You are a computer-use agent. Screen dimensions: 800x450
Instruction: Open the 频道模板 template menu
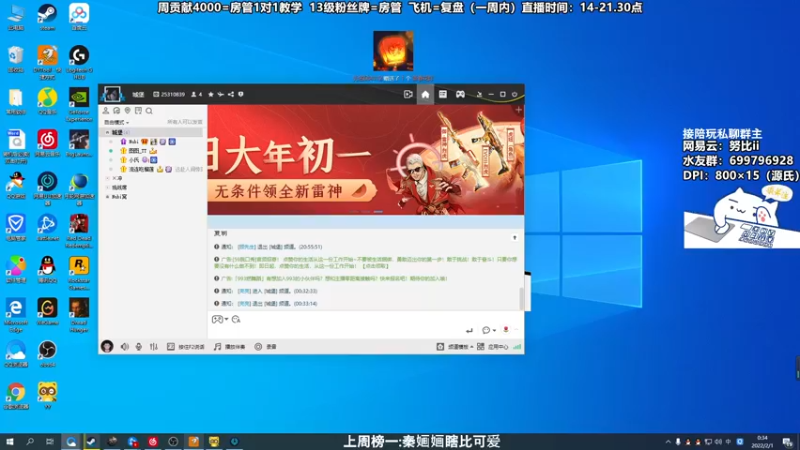tap(455, 346)
